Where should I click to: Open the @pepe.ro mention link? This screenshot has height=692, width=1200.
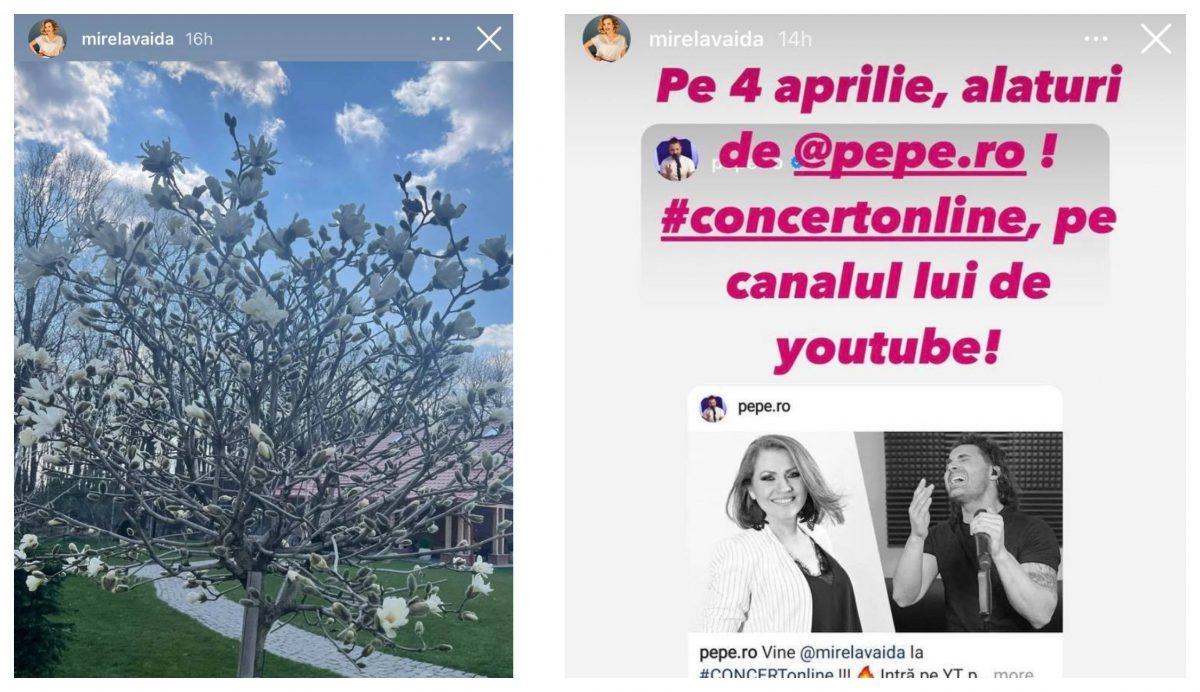[x=909, y=153]
